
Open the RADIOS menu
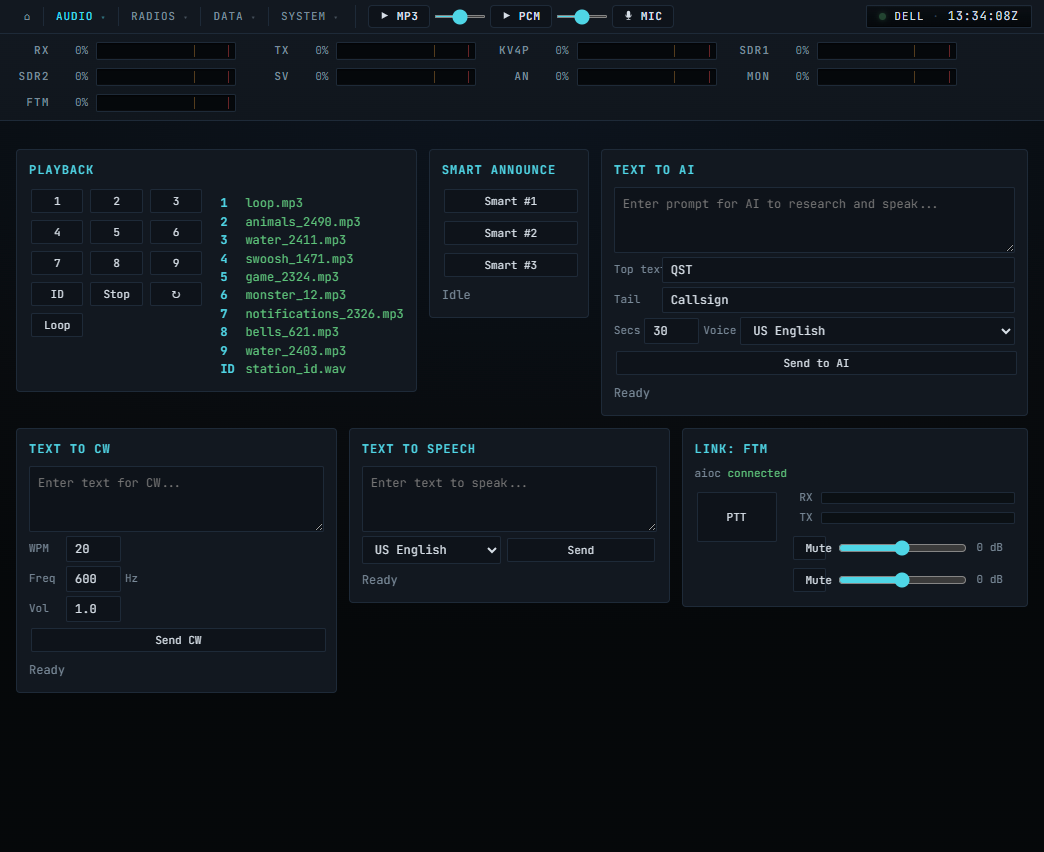(x=159, y=16)
